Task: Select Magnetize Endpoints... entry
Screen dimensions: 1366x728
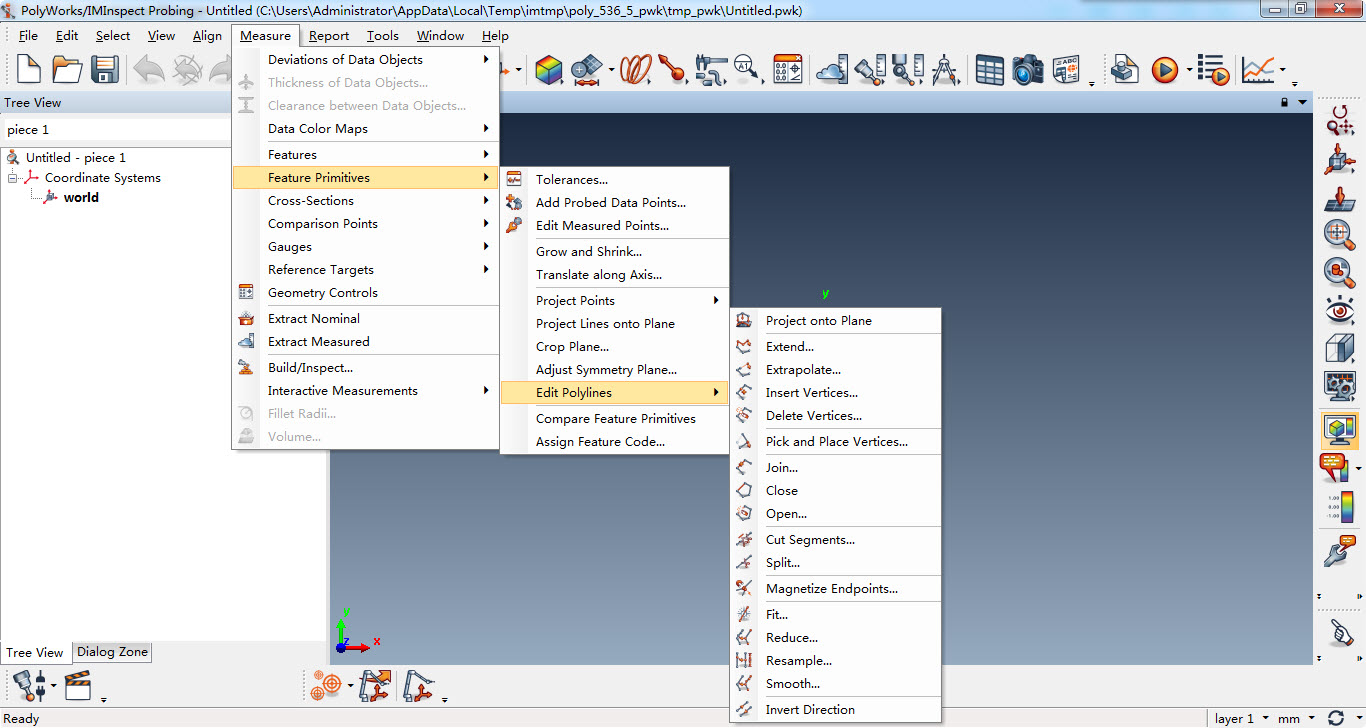Action: click(x=836, y=589)
